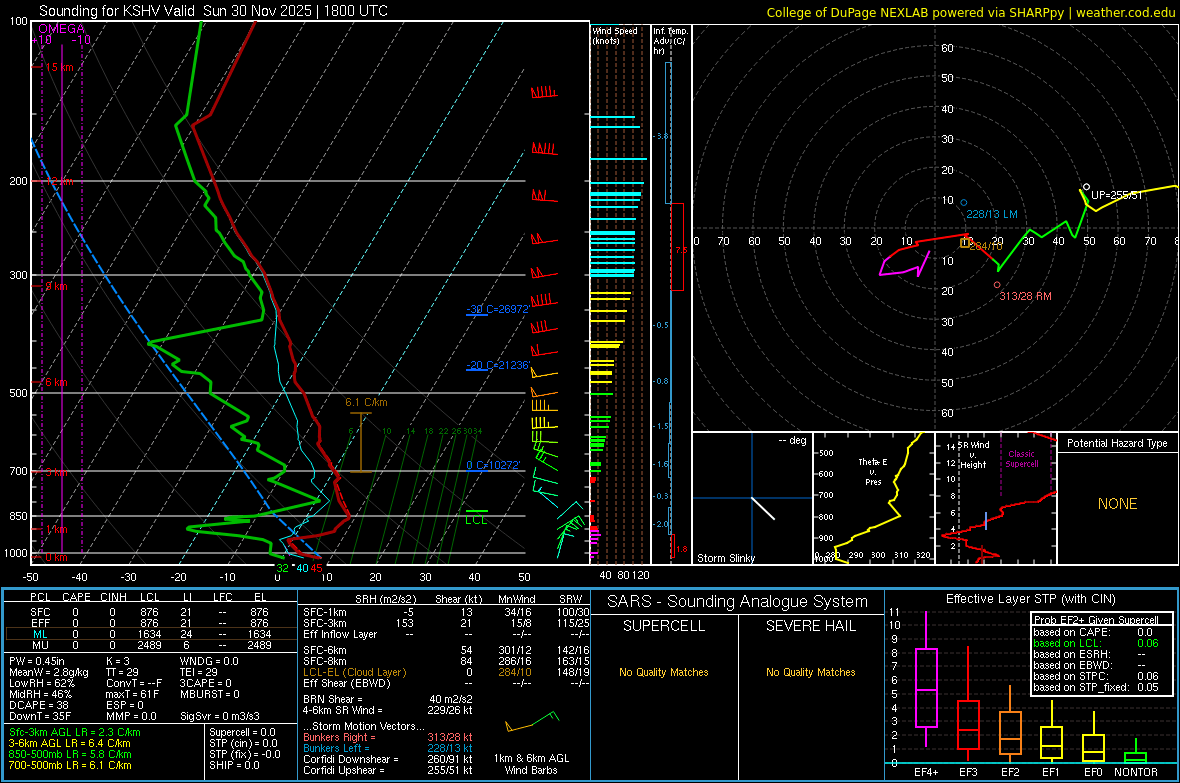This screenshot has height=783, width=1180.
Task: Click the green 'based on LCL: 0.06' line
Action: 1096,643
